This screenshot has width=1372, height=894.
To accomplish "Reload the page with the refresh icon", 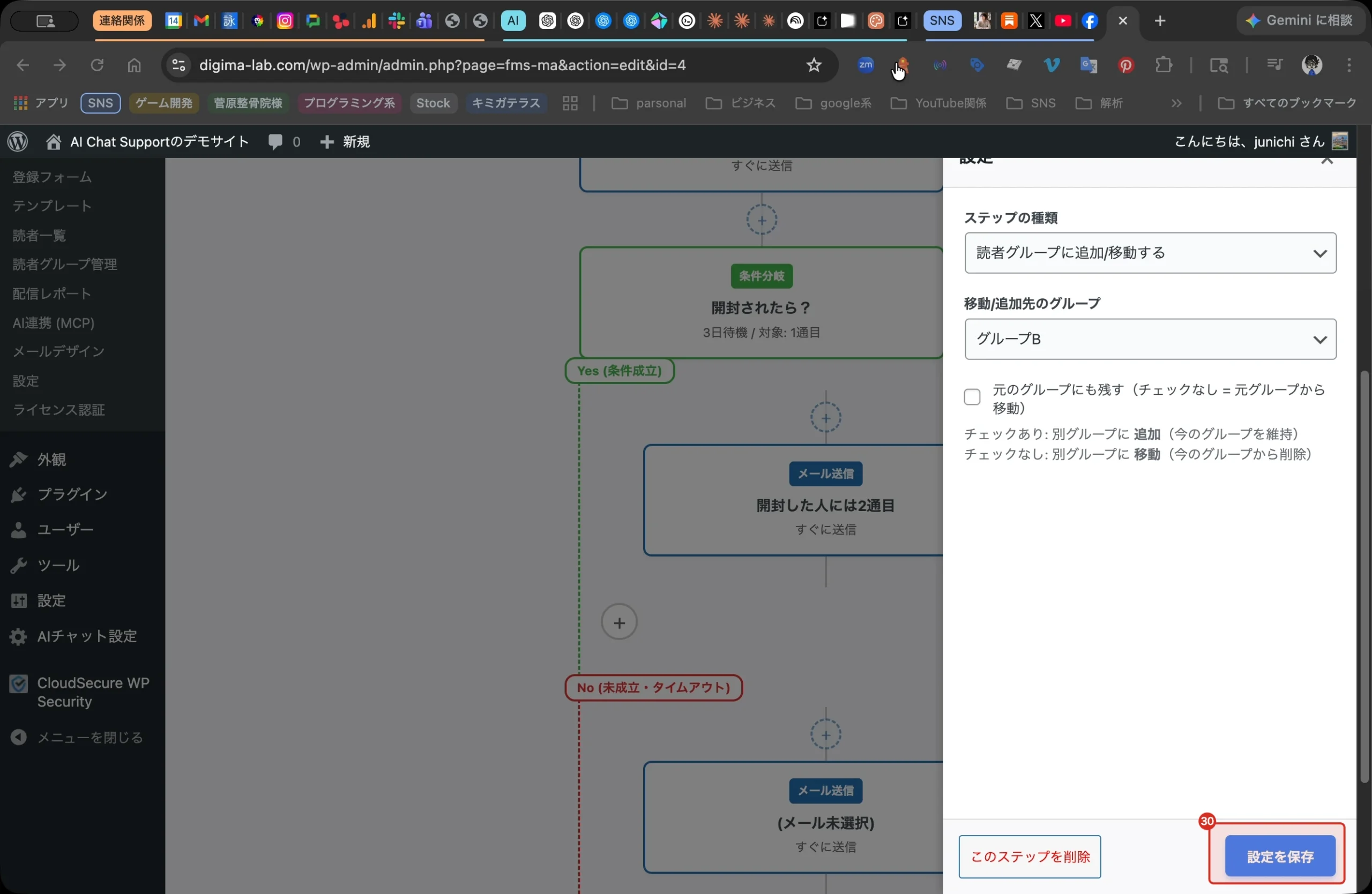I will point(97,65).
